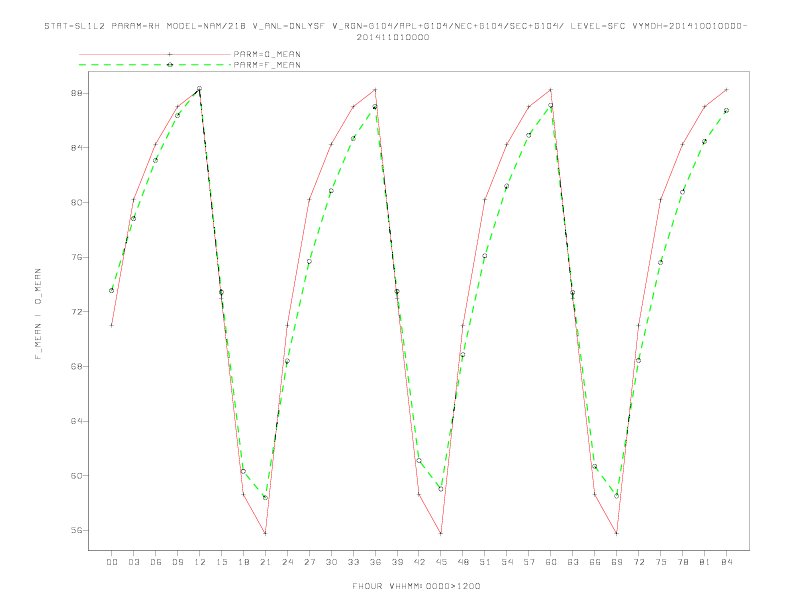Click the red O_MEAN minimum point at hour 21
The width and height of the screenshot is (792, 612).
coord(265,533)
